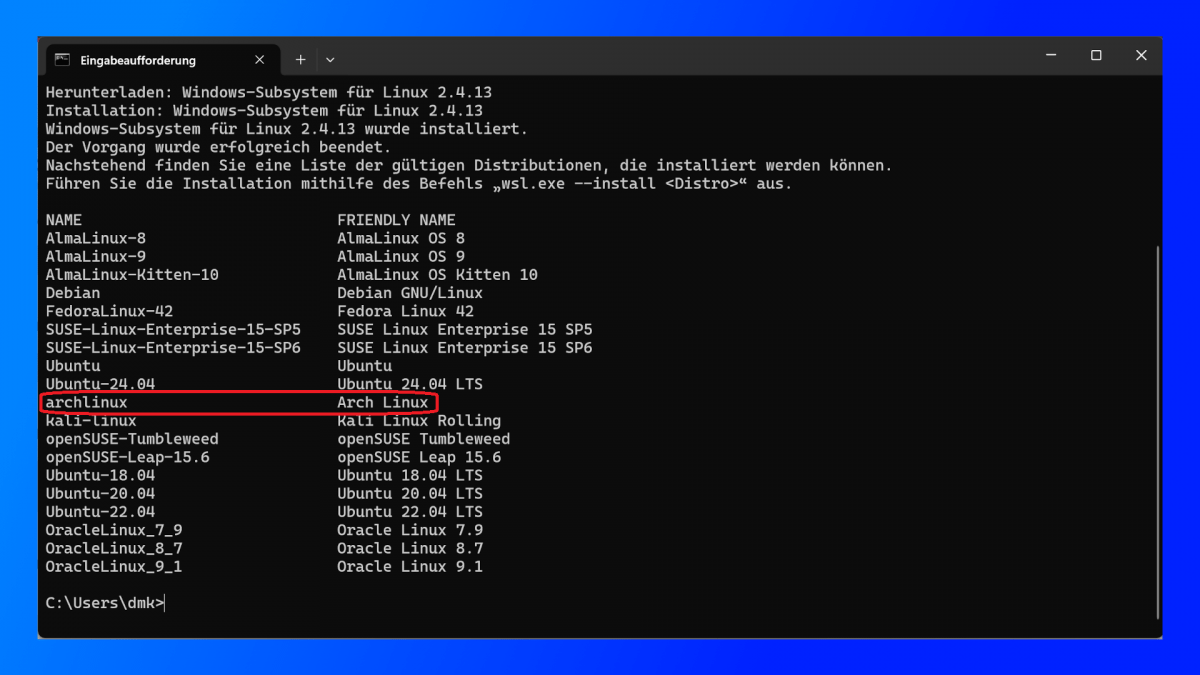Click the FRIENDLY NAME column header

396,220
